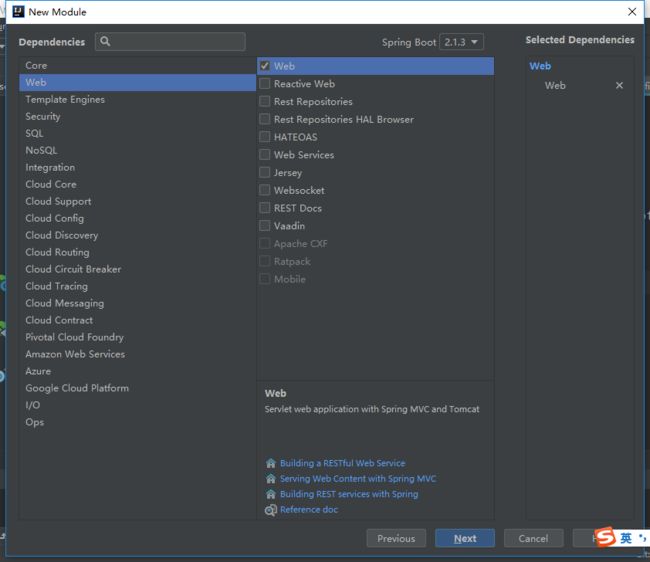Click the disabled Mobile checkbox
The image size is (650, 562).
(x=264, y=279)
